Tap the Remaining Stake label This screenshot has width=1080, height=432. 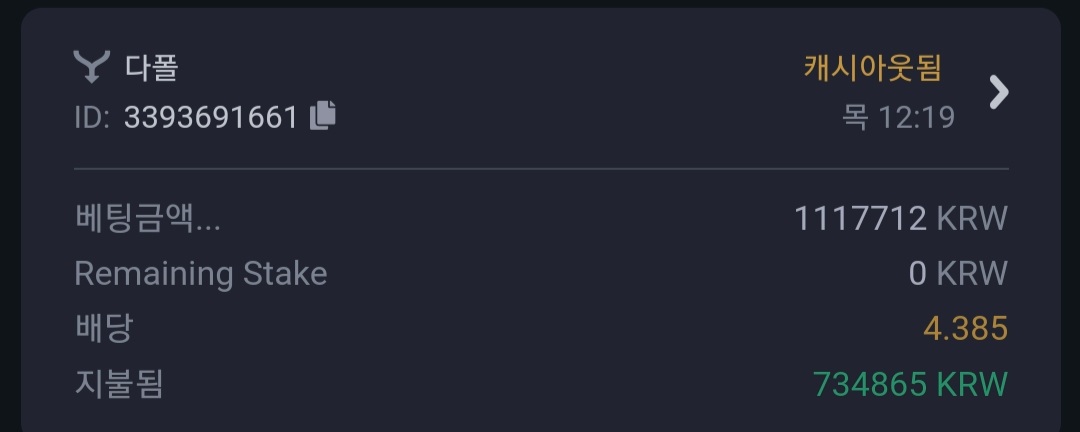pyautogui.click(x=200, y=274)
